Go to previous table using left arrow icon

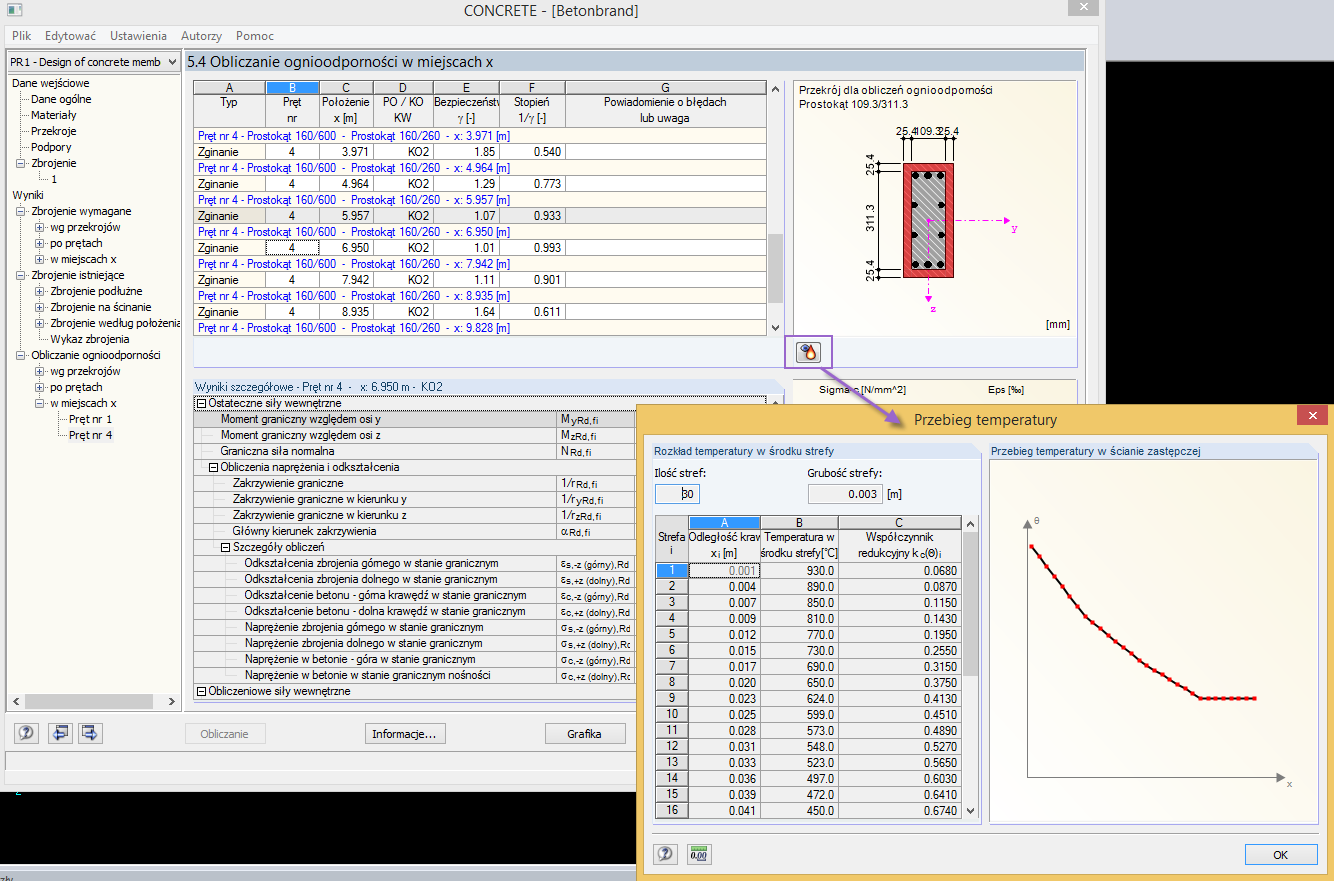pos(61,733)
